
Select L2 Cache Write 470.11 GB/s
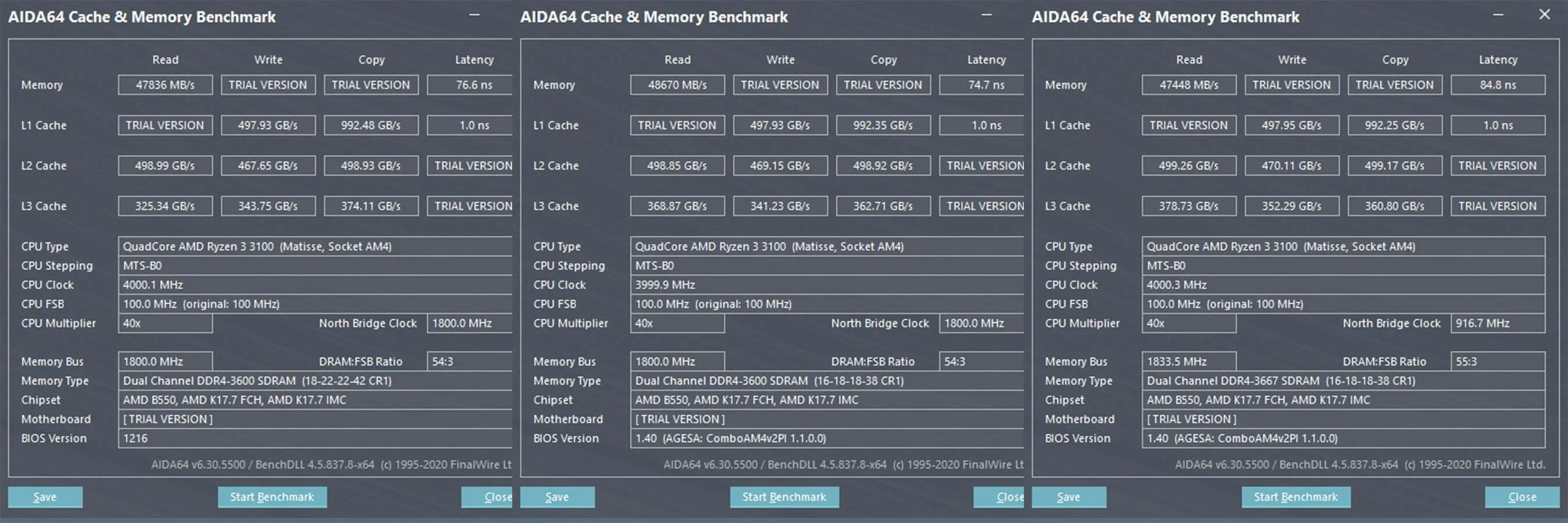tap(1292, 165)
